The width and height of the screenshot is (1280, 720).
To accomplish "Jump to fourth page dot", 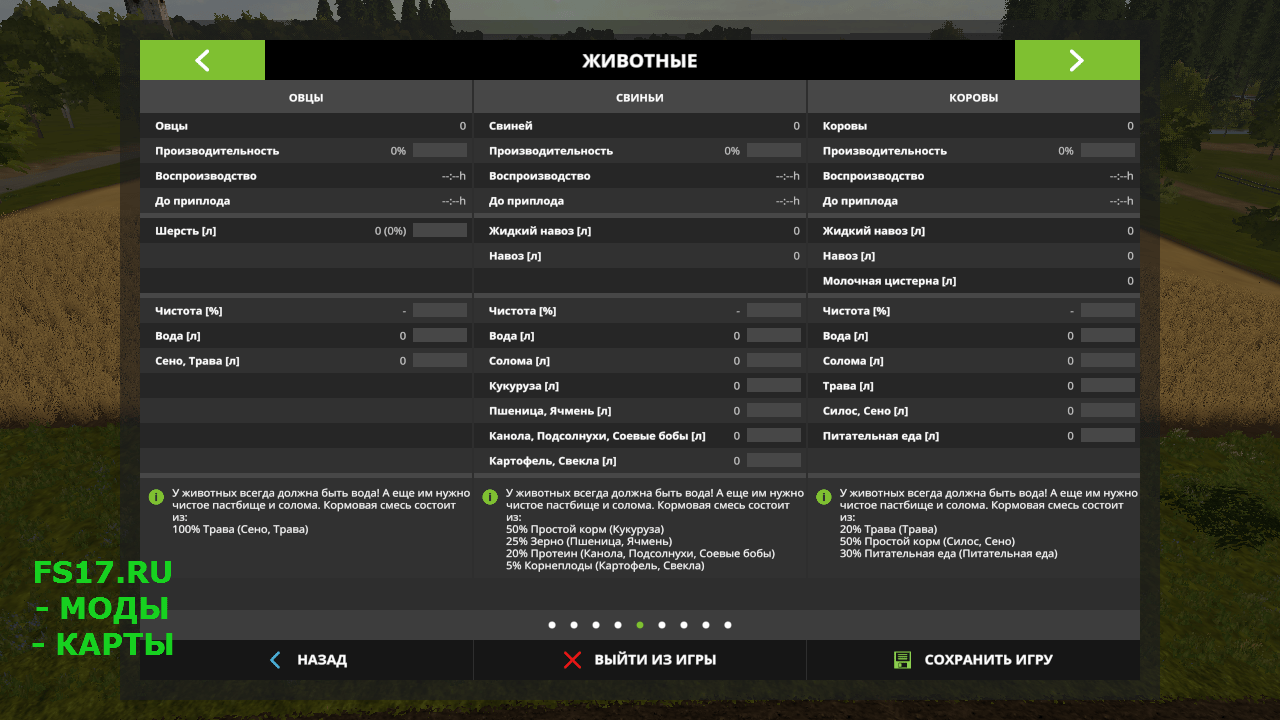I will 618,625.
